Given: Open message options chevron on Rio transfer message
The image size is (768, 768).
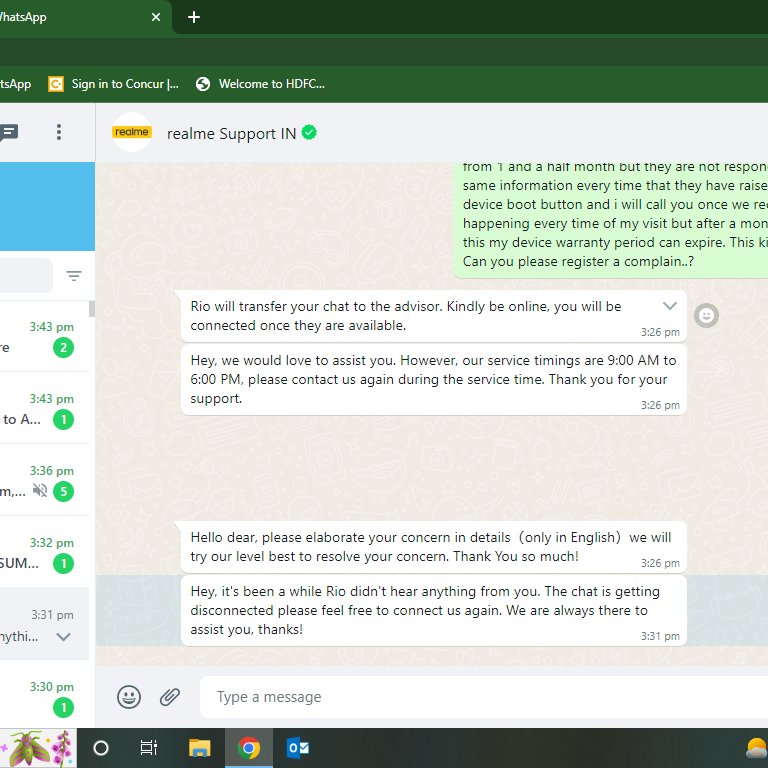Looking at the screenshot, I should pyautogui.click(x=670, y=306).
